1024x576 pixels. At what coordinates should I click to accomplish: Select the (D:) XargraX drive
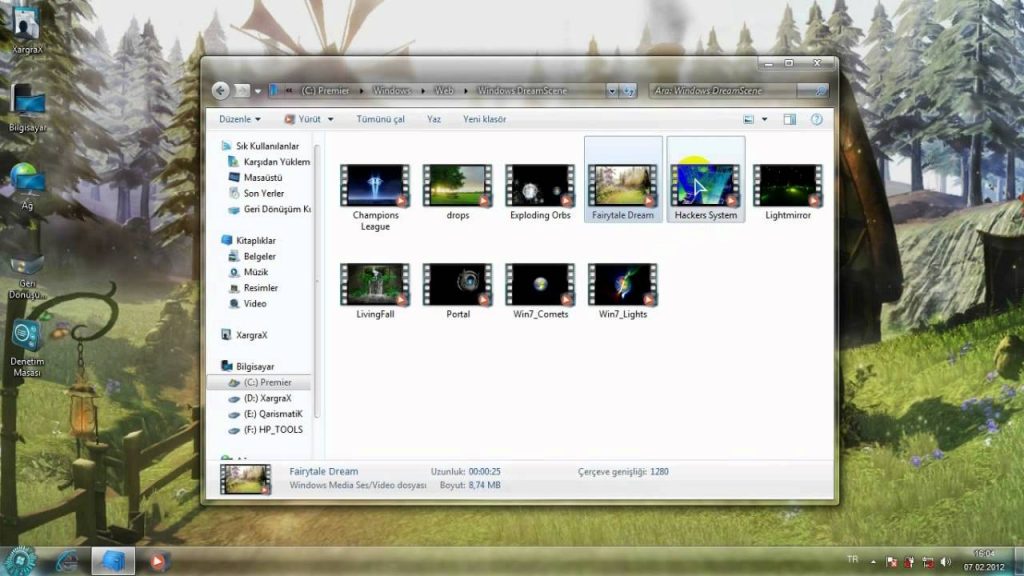[266, 398]
